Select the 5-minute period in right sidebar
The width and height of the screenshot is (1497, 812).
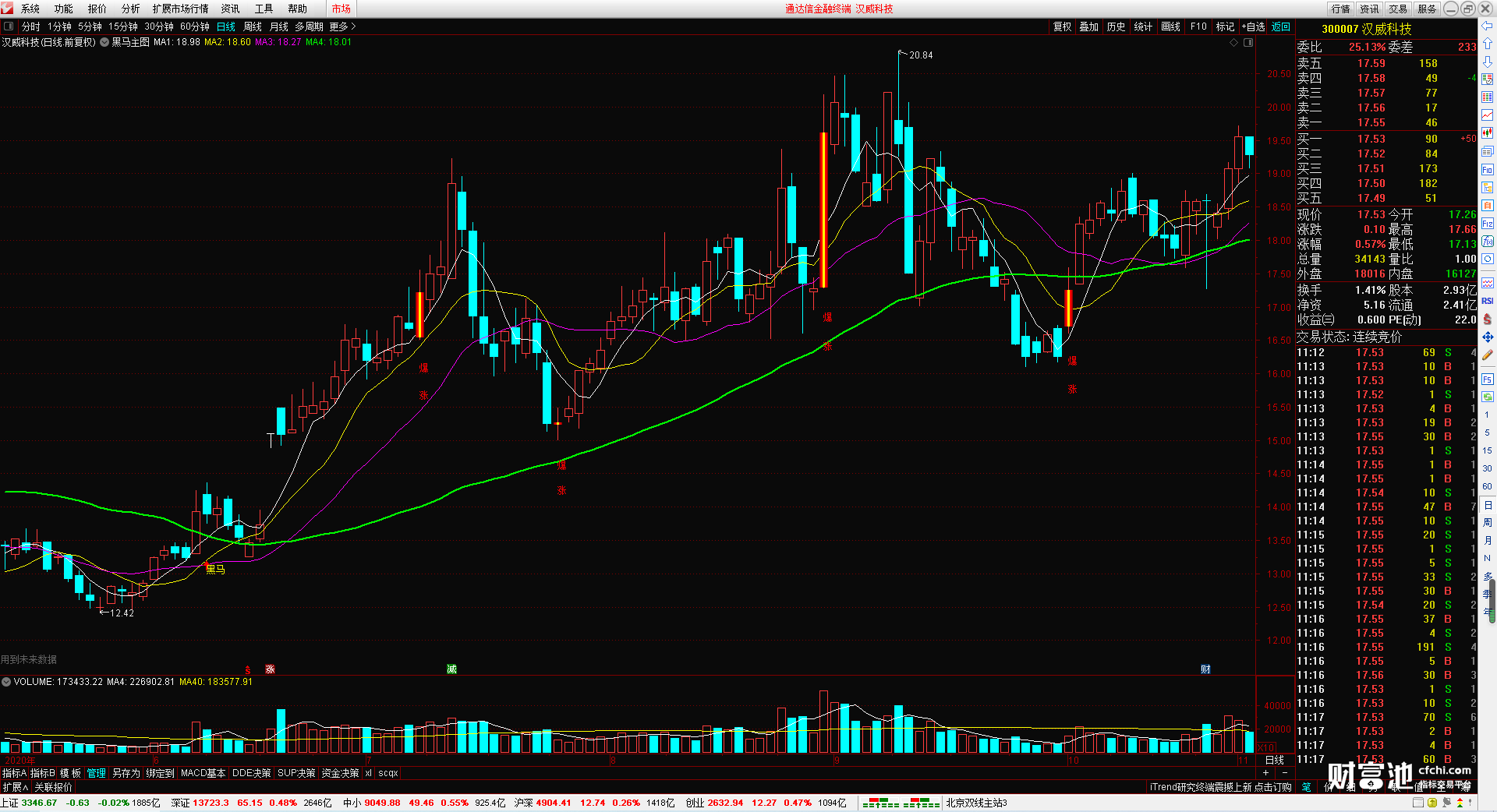1487,433
